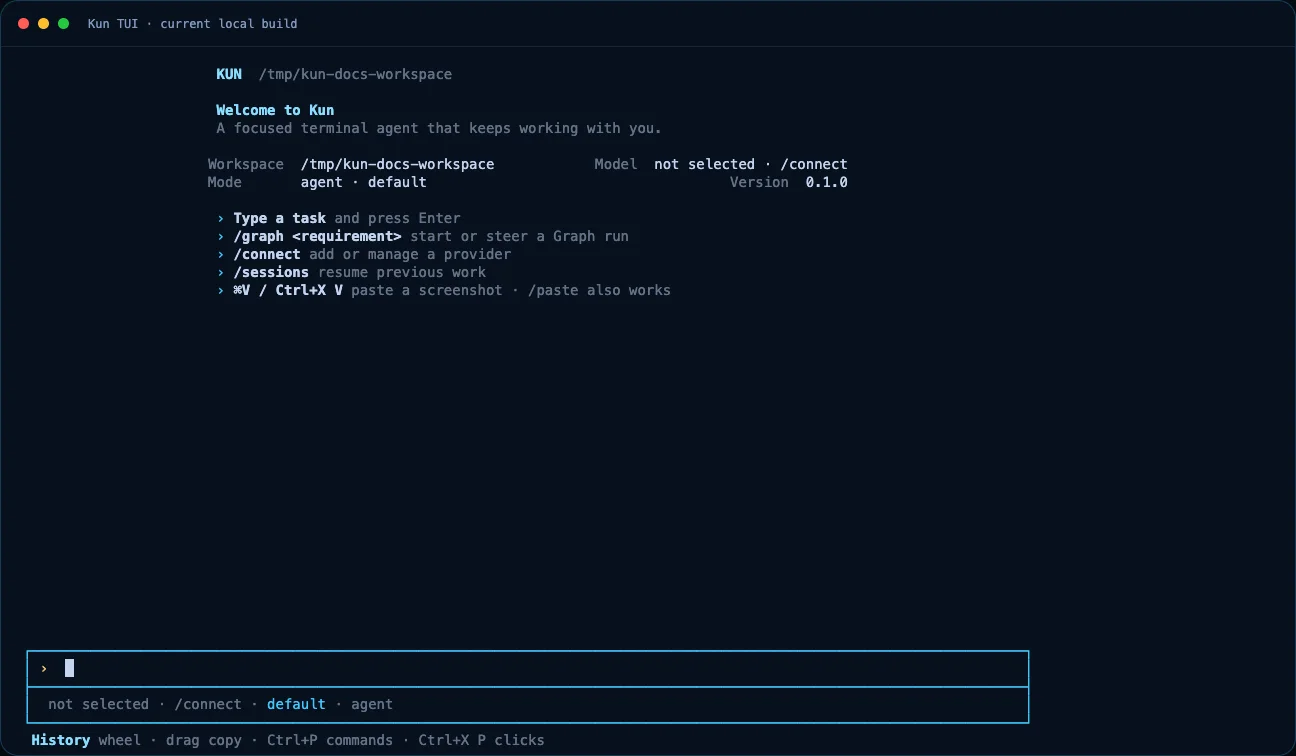Click the yellow minimize window button
1296x756 pixels.
(x=44, y=23)
